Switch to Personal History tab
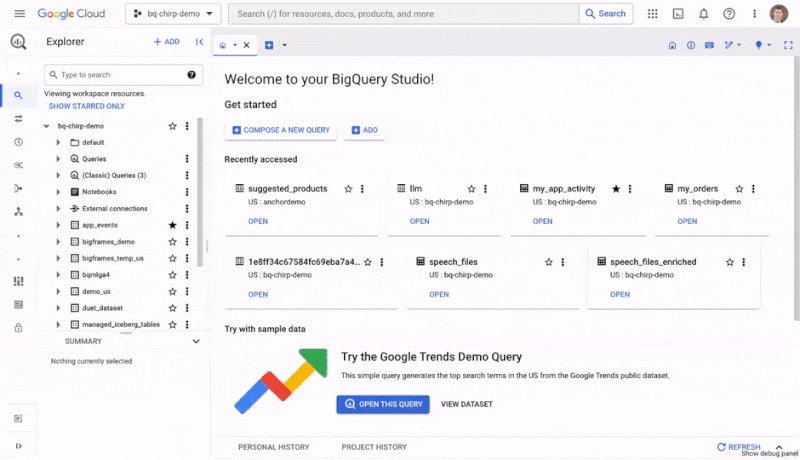 [273, 447]
